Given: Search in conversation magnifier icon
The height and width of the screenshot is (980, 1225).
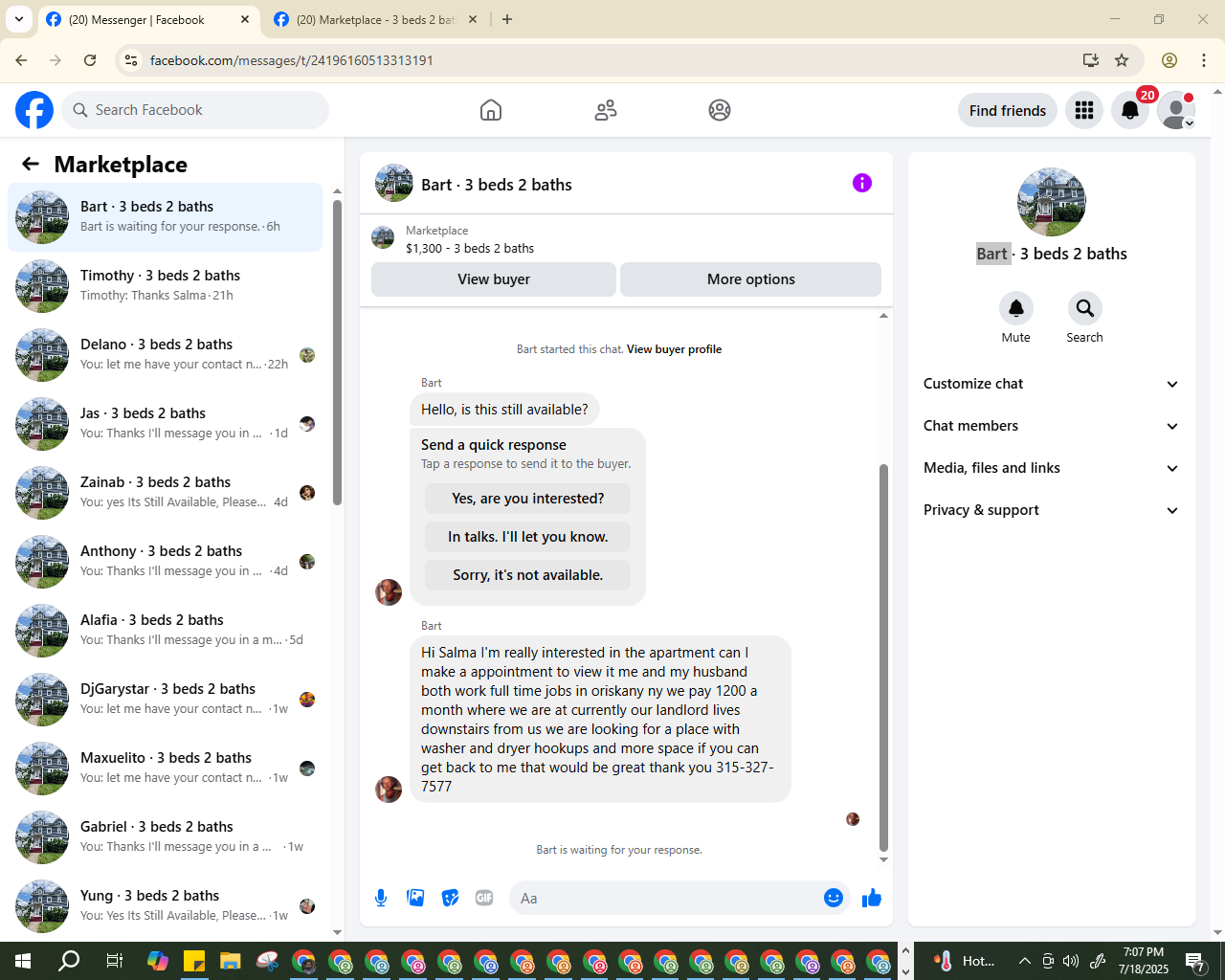Looking at the screenshot, I should 1085,308.
